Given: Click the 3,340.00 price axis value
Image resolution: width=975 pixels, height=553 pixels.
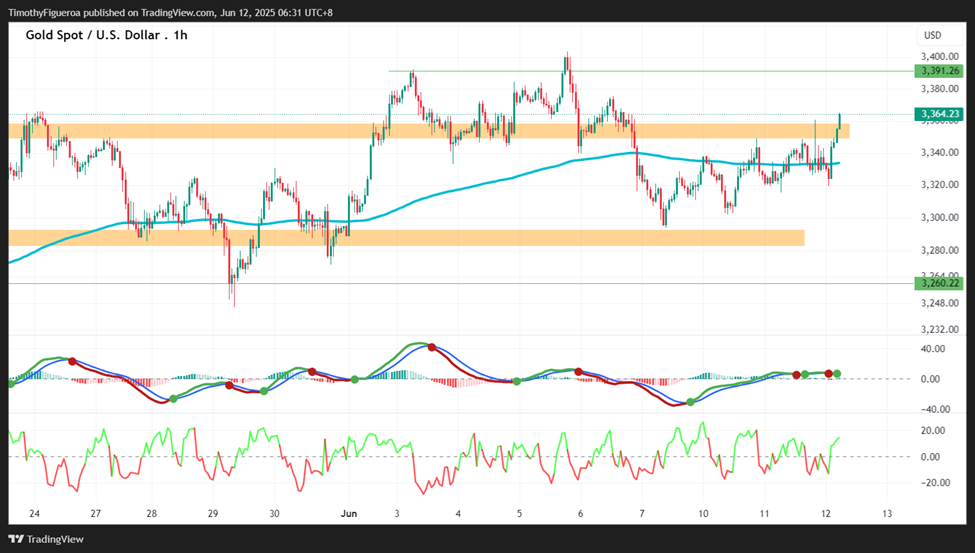Looking at the screenshot, I should (x=940, y=152).
